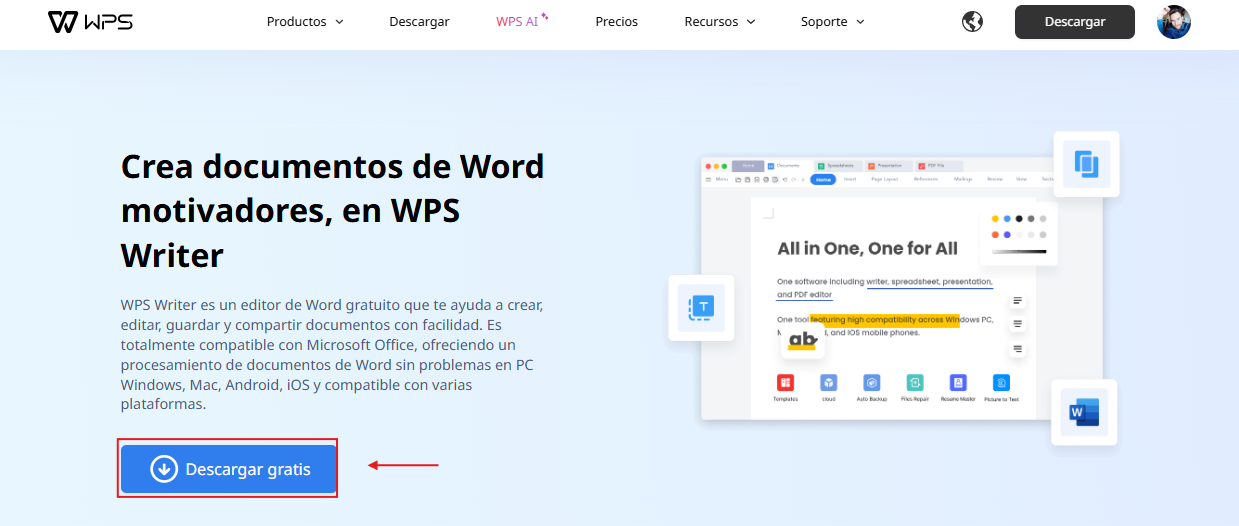
Task: Expand the Recursos dropdown
Action: [x=720, y=21]
